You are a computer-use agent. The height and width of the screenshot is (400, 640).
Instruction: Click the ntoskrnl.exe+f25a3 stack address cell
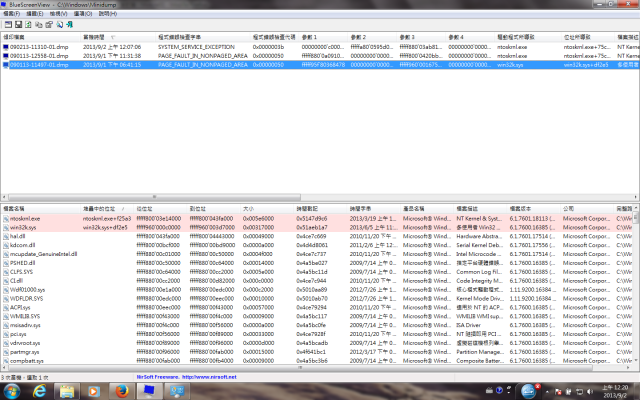coord(107,219)
